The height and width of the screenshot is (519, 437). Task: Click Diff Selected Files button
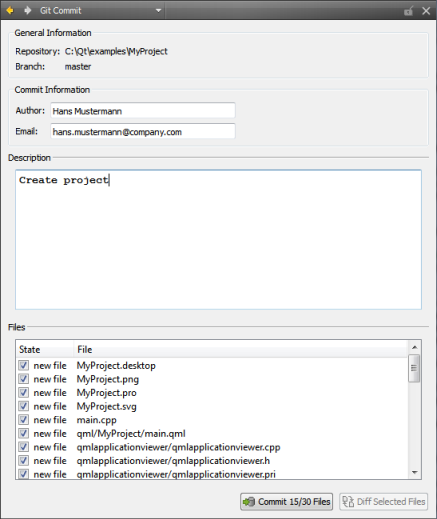click(384, 502)
